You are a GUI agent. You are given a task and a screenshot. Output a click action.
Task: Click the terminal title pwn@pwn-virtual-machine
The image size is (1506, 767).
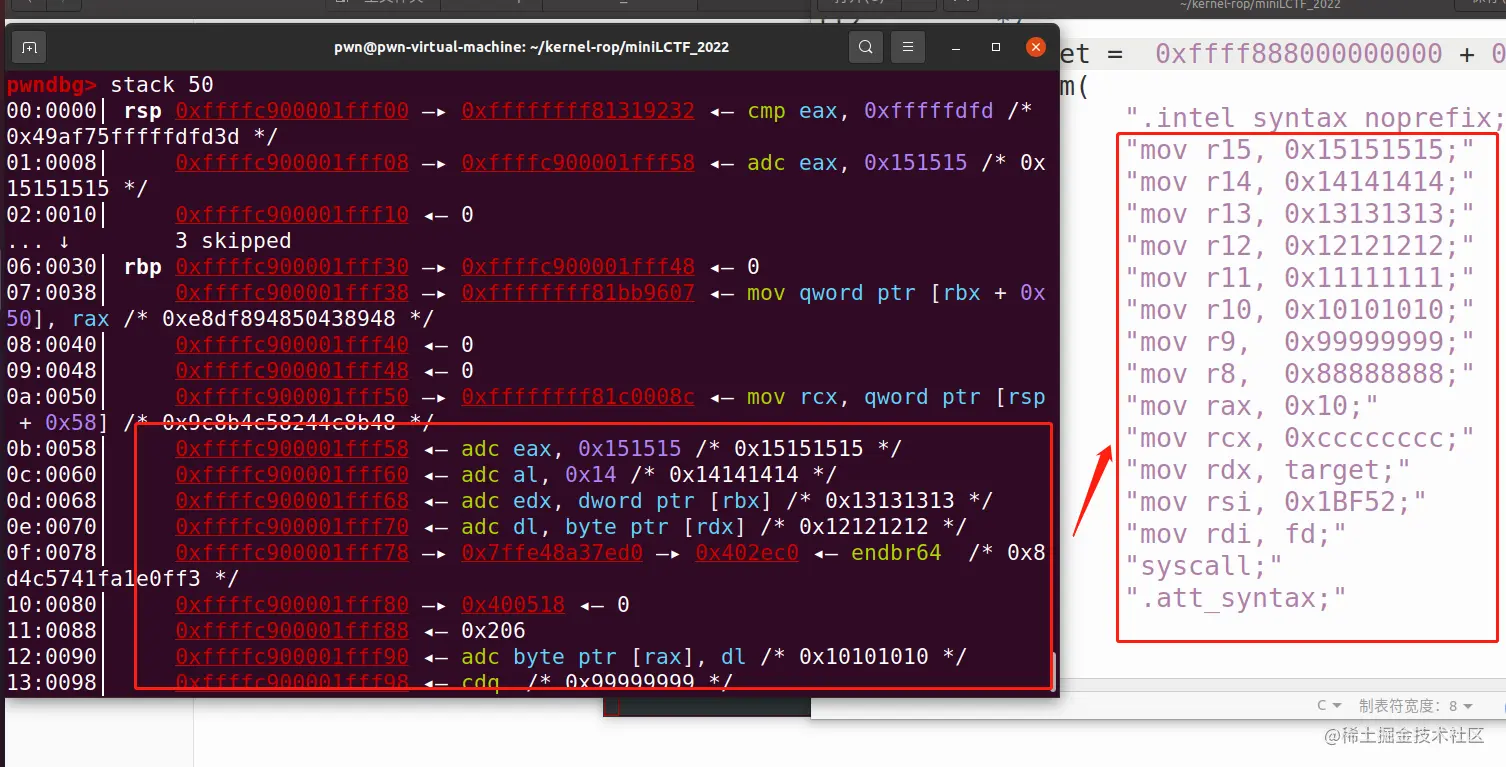(x=531, y=47)
